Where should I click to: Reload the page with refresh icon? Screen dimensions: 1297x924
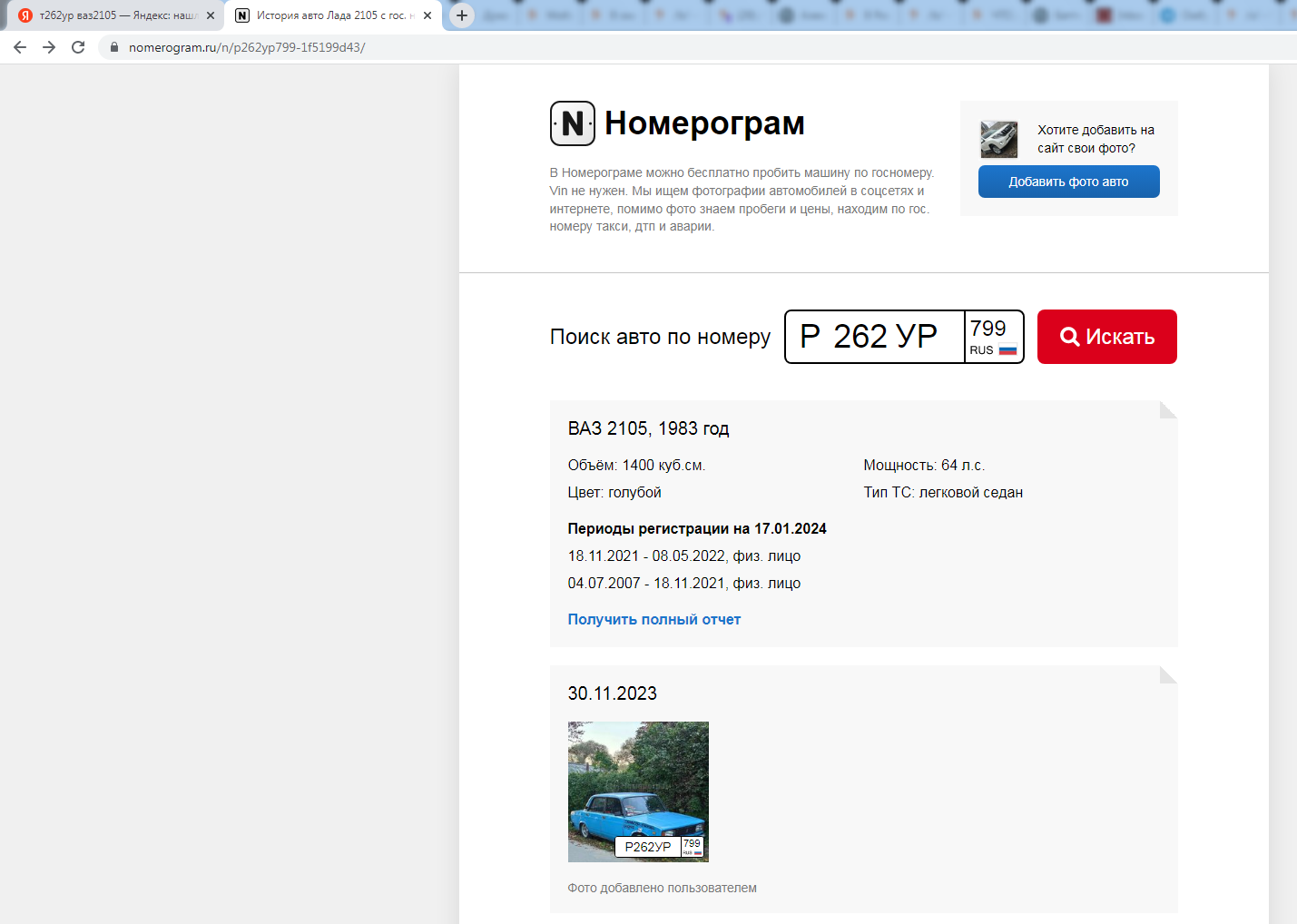click(x=78, y=47)
